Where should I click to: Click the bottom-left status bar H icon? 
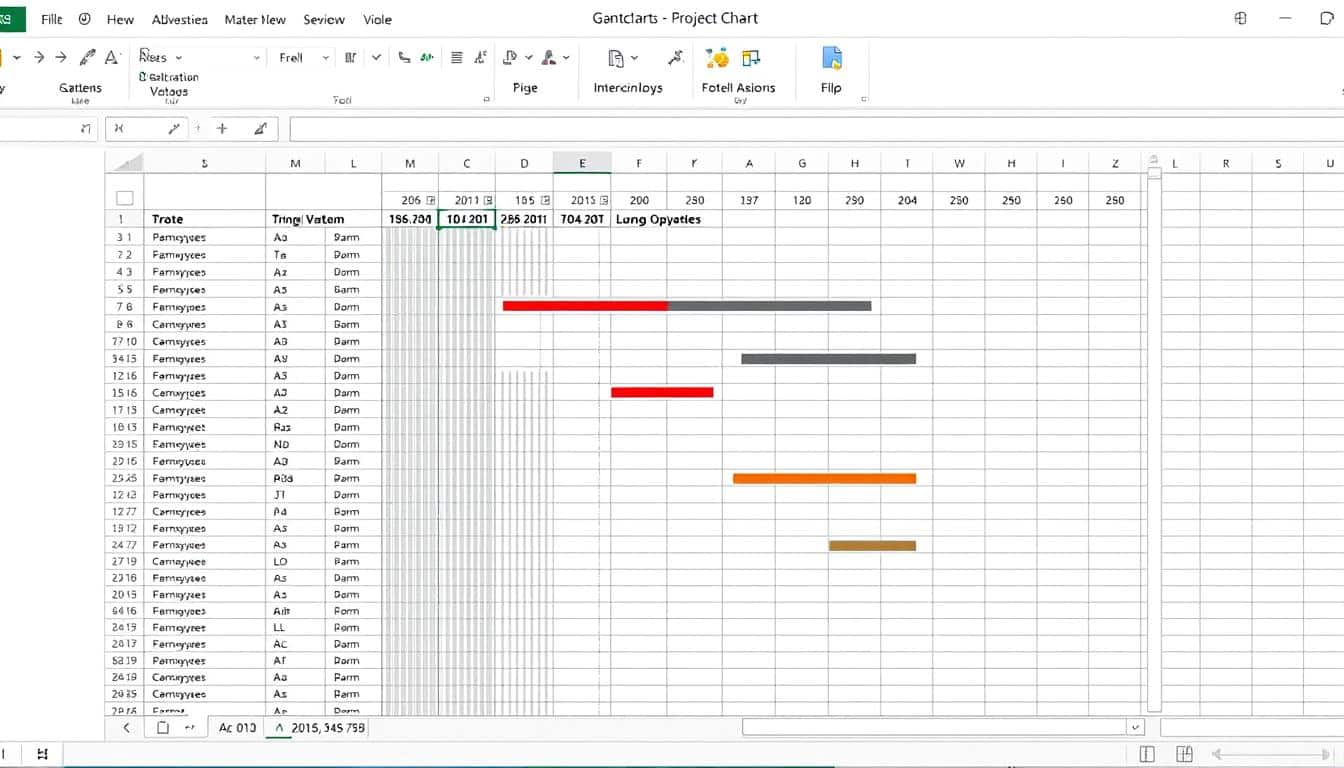tap(42, 754)
